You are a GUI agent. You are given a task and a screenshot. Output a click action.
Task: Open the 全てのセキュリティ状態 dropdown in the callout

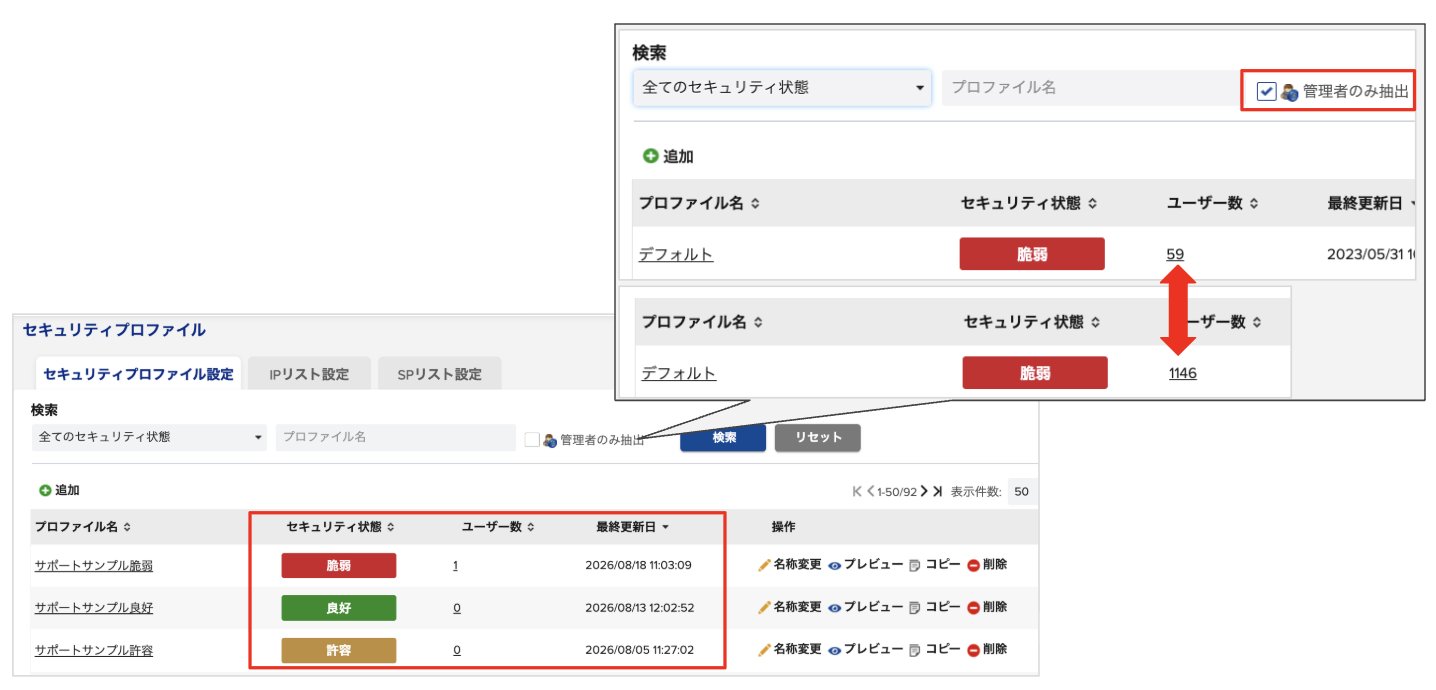click(x=782, y=88)
